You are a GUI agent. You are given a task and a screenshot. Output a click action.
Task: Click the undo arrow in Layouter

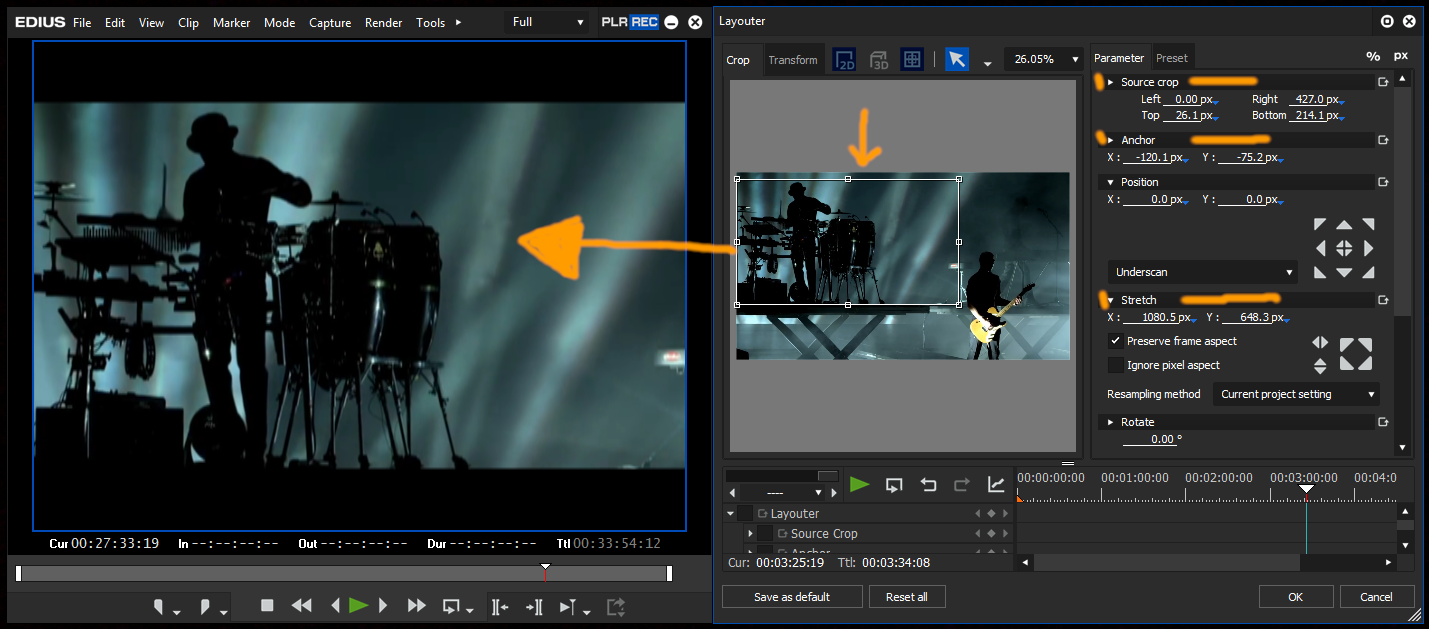928,485
